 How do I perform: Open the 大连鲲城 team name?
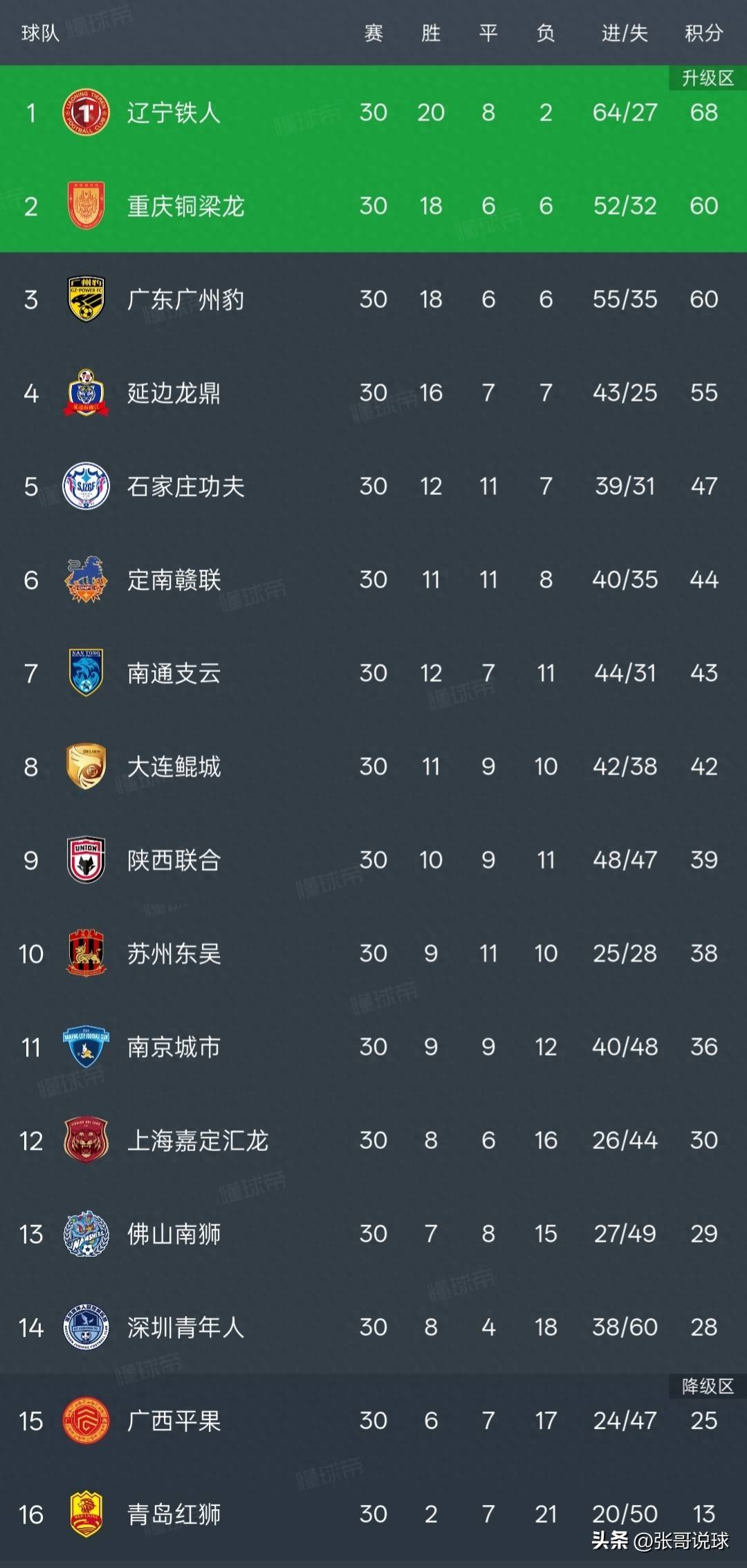coord(174,767)
